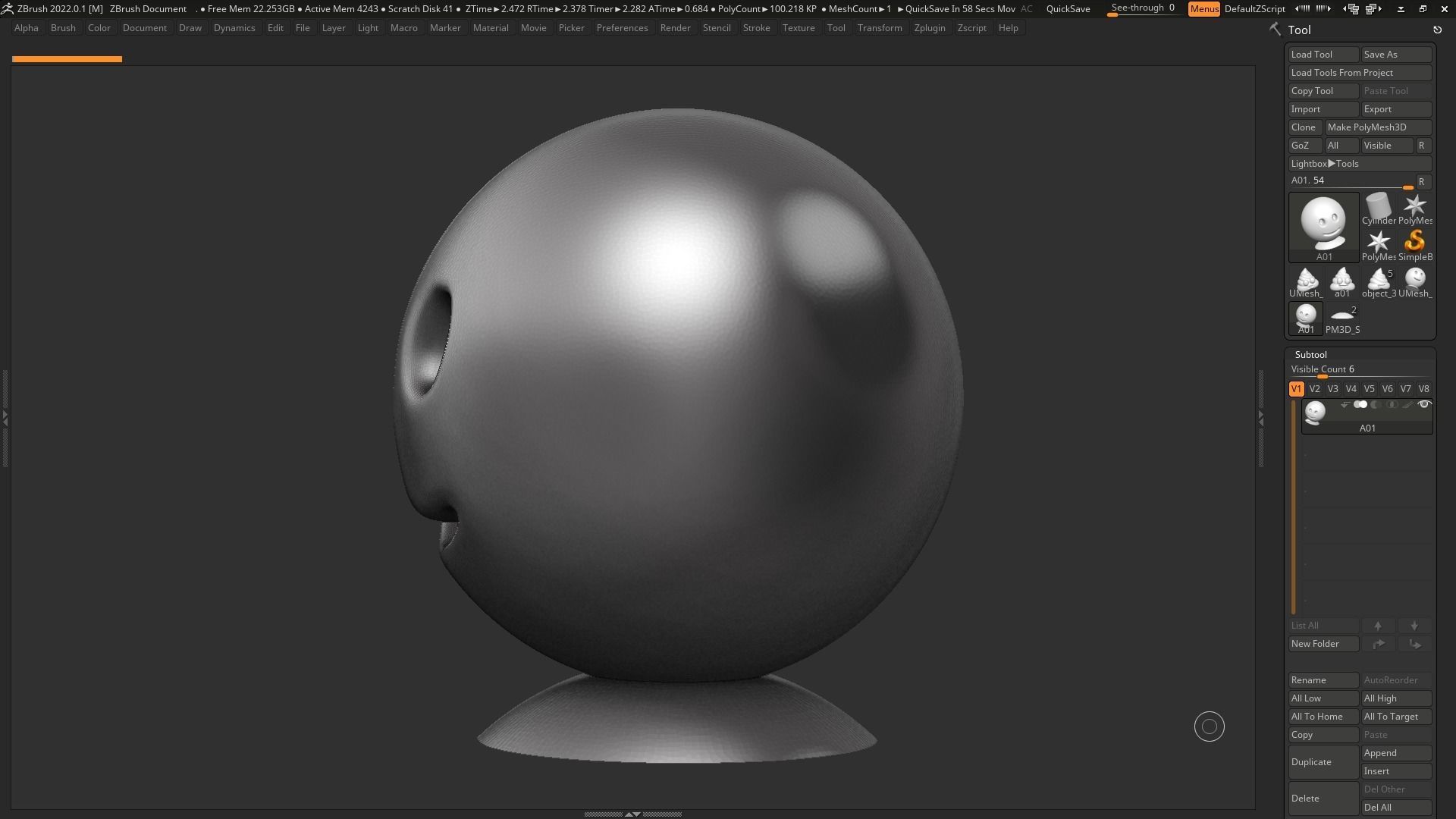Image resolution: width=1456 pixels, height=819 pixels.
Task: Click the A01 subtool polypaint brush icon
Action: point(1407,405)
